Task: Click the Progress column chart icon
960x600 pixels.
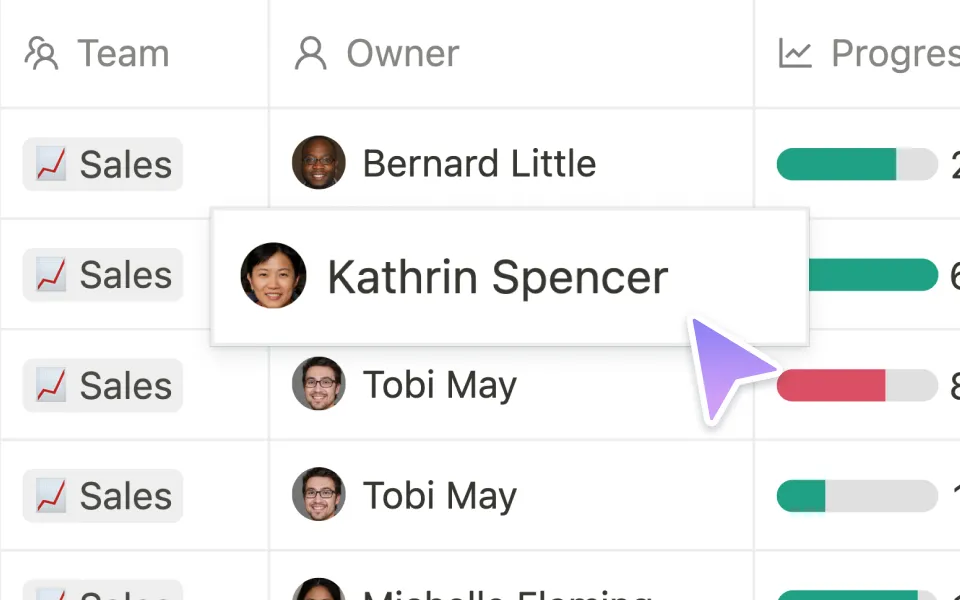Action: coord(793,53)
